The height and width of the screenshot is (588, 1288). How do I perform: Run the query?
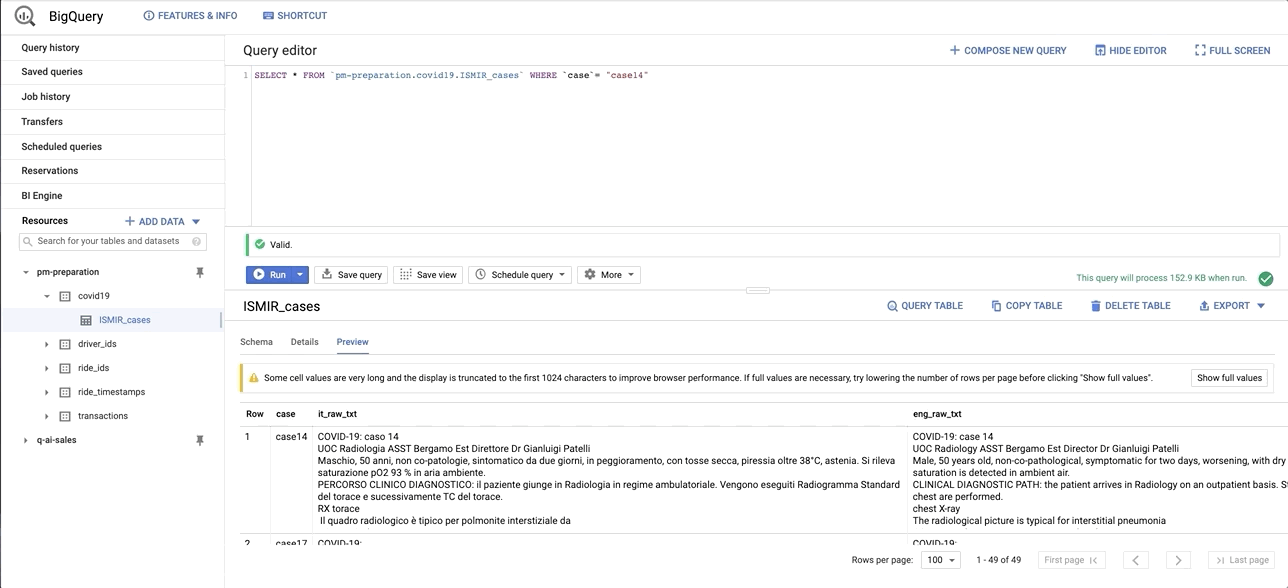(x=270, y=275)
